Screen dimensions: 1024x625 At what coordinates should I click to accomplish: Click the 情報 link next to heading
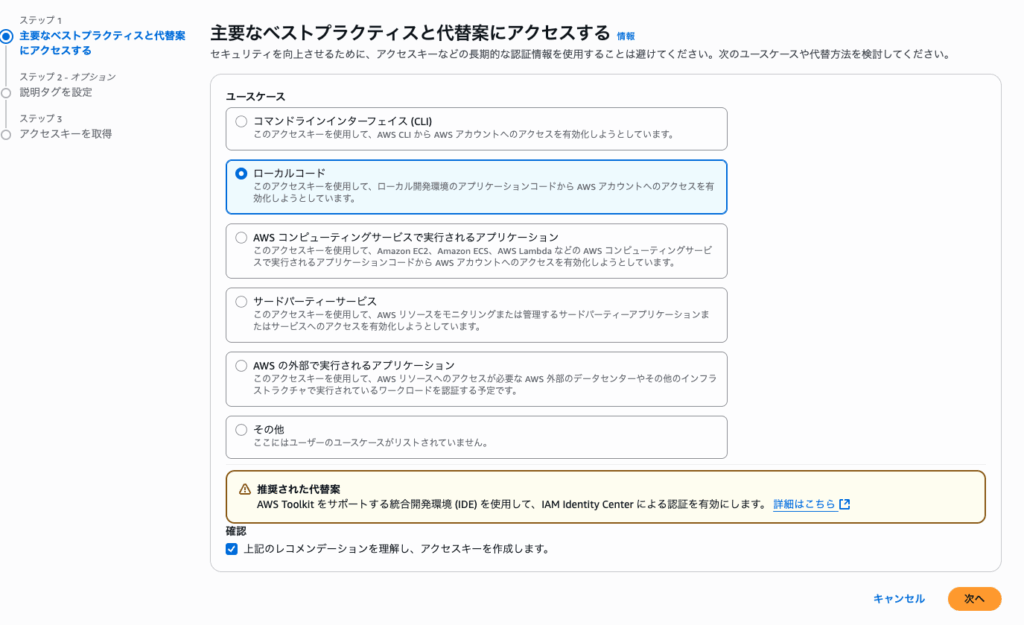(626, 37)
